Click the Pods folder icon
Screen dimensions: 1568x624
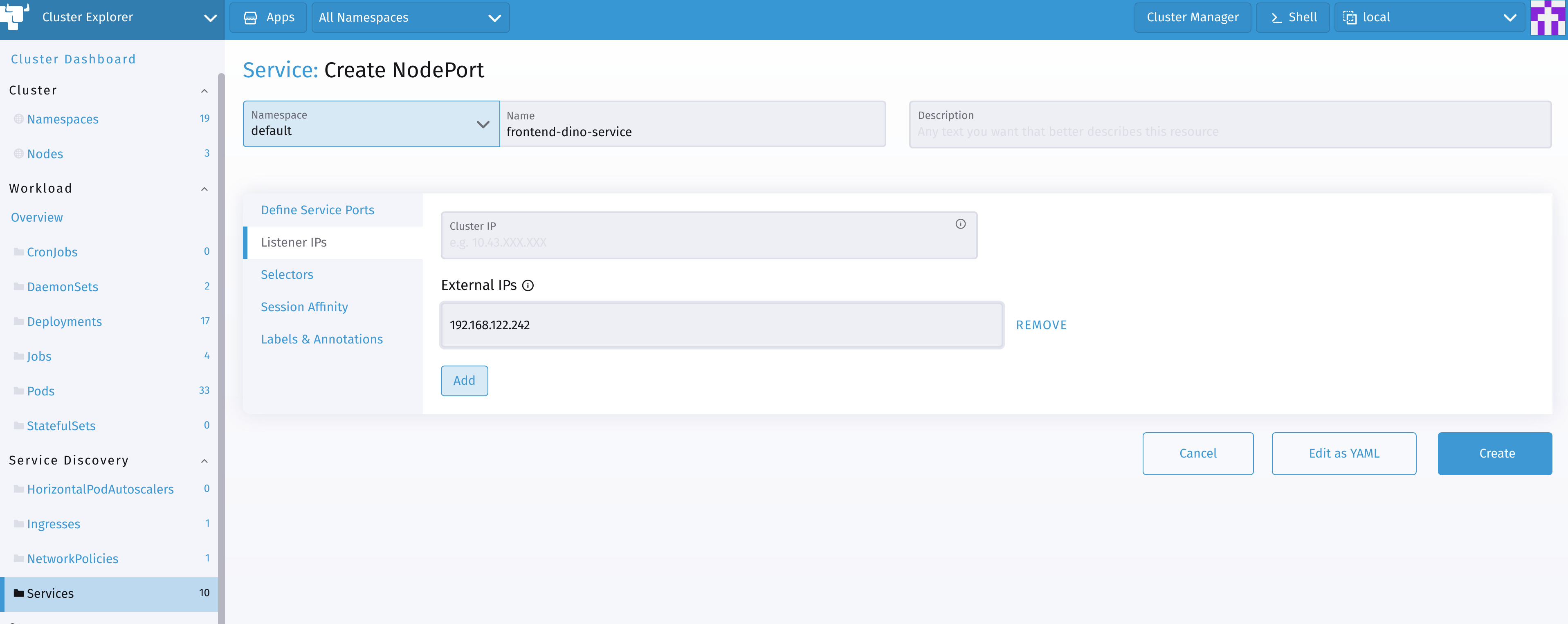19,391
